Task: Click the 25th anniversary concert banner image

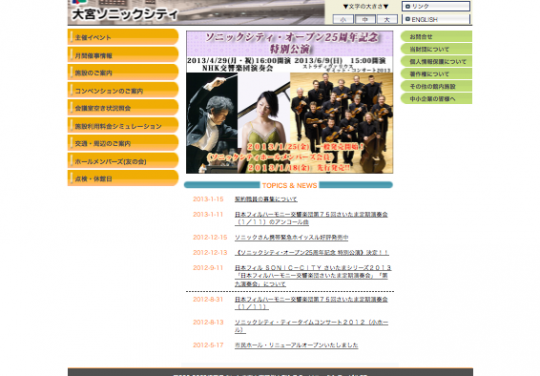Action: click(x=289, y=102)
